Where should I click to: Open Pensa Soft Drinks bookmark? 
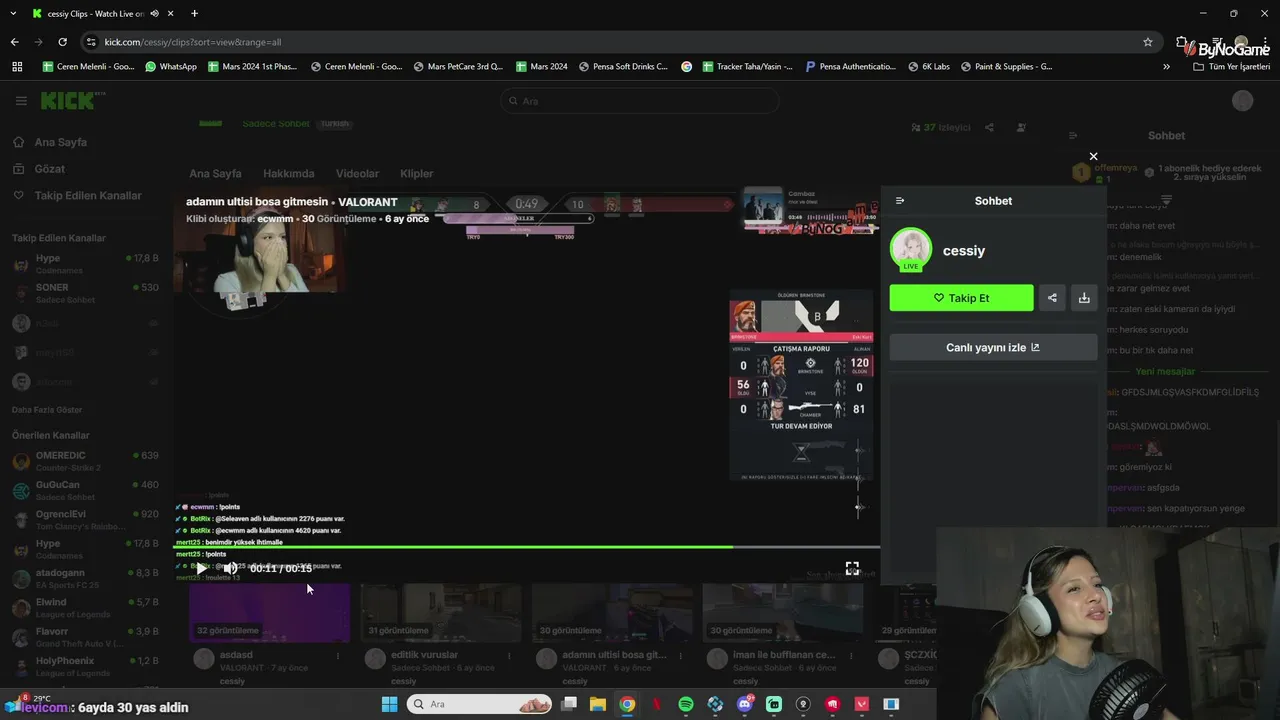622,67
